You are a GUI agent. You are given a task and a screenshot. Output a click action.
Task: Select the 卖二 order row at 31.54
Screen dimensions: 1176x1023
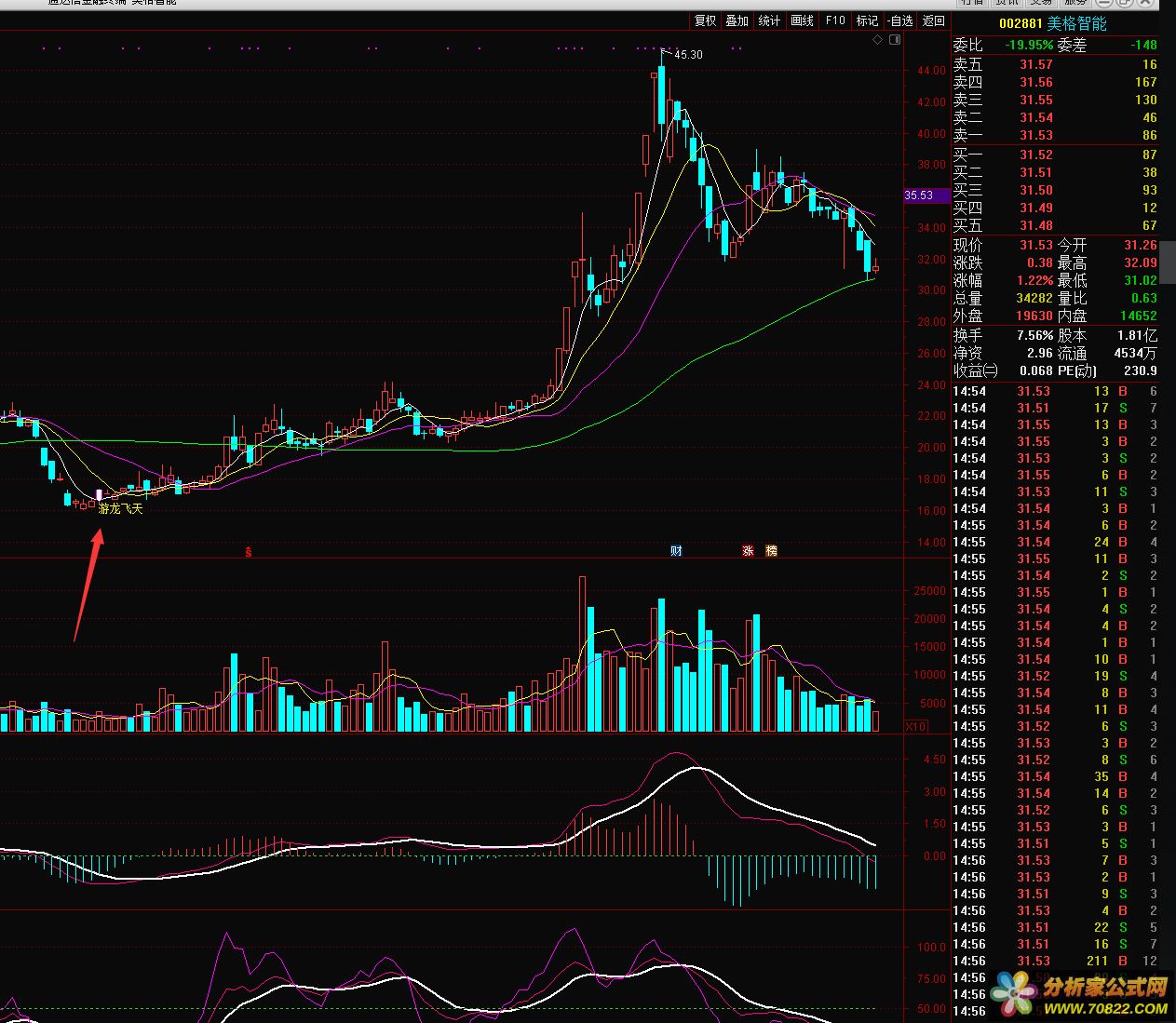[1055, 117]
